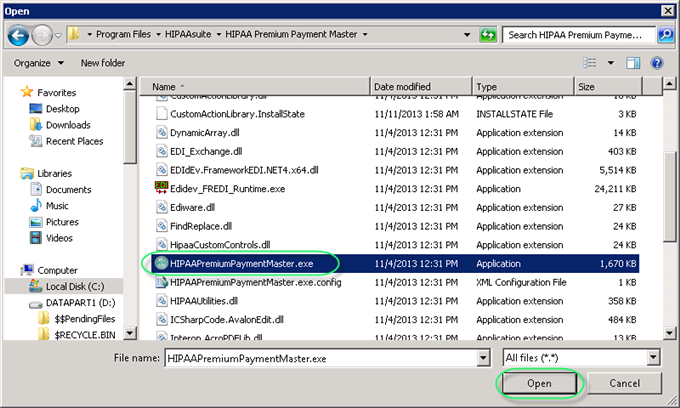Expand the file type filter dropdown
Viewport: 680px width, 408px height.
coord(654,356)
